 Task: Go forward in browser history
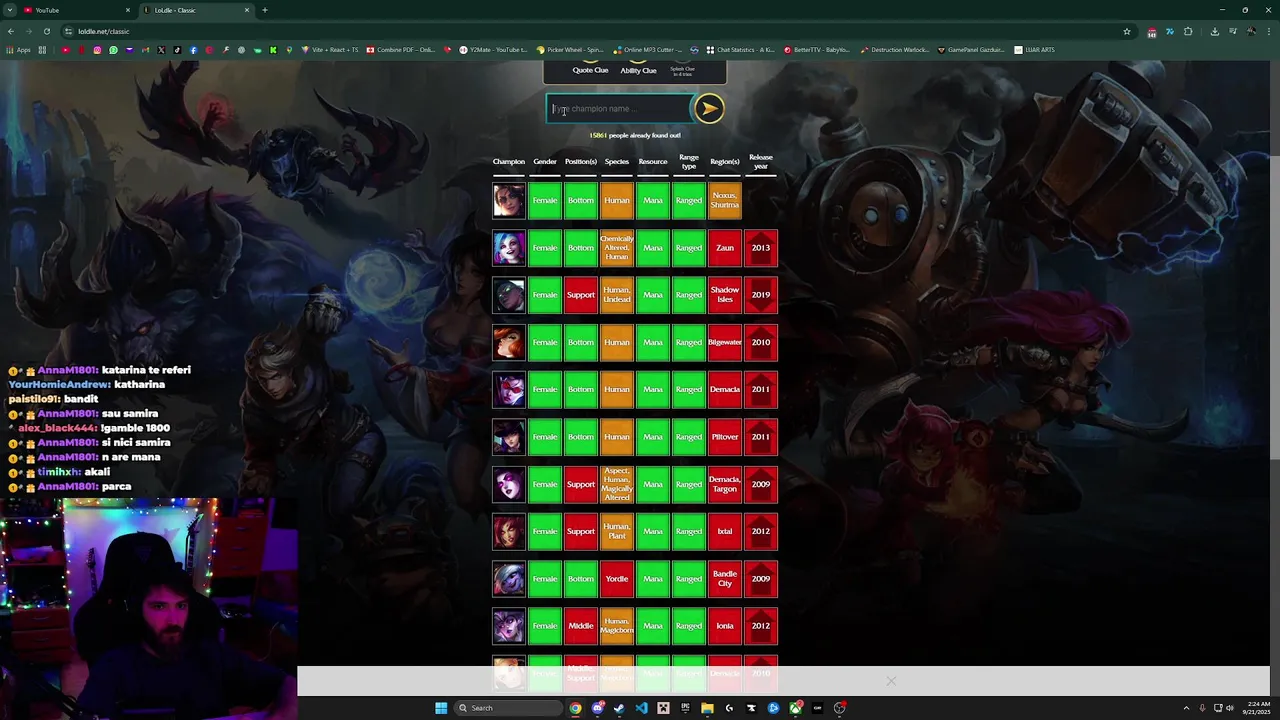click(x=28, y=31)
